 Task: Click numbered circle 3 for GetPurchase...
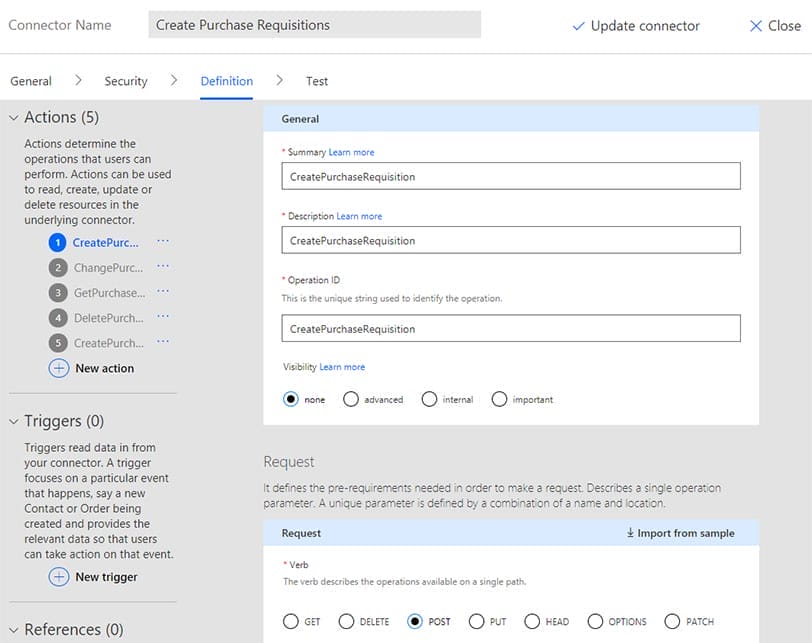point(58,293)
